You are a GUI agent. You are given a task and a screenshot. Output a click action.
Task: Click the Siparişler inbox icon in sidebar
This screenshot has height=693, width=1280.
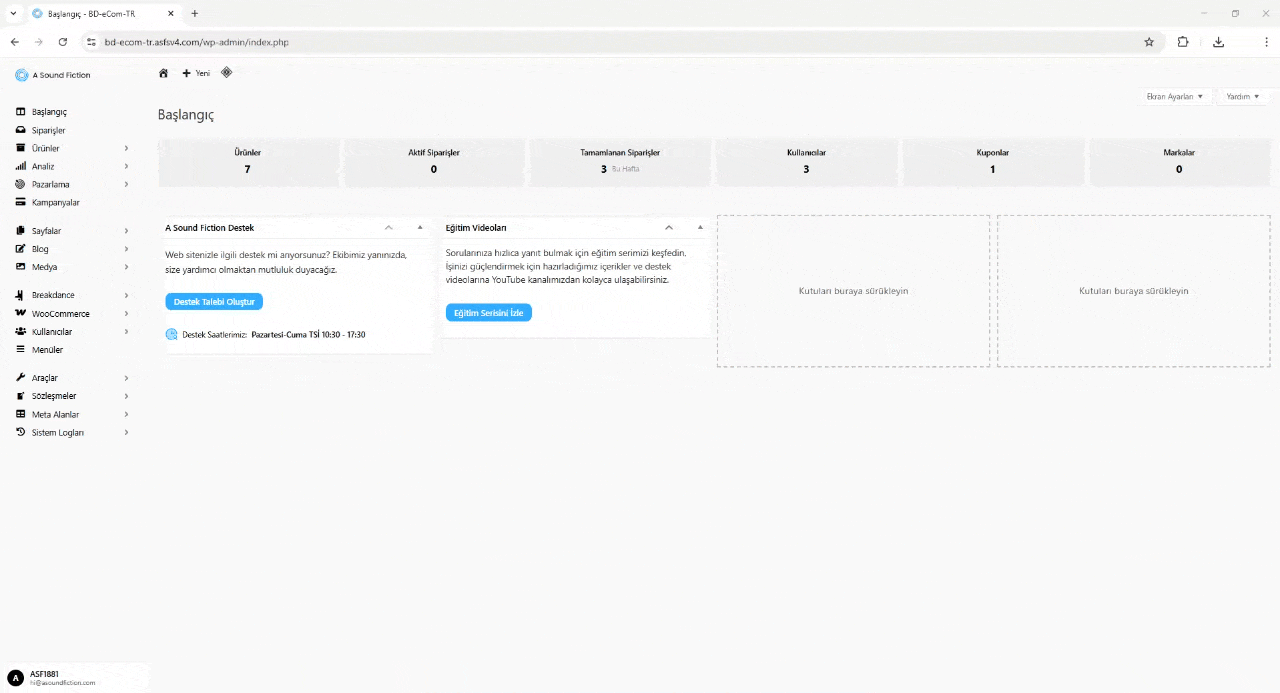(x=21, y=130)
